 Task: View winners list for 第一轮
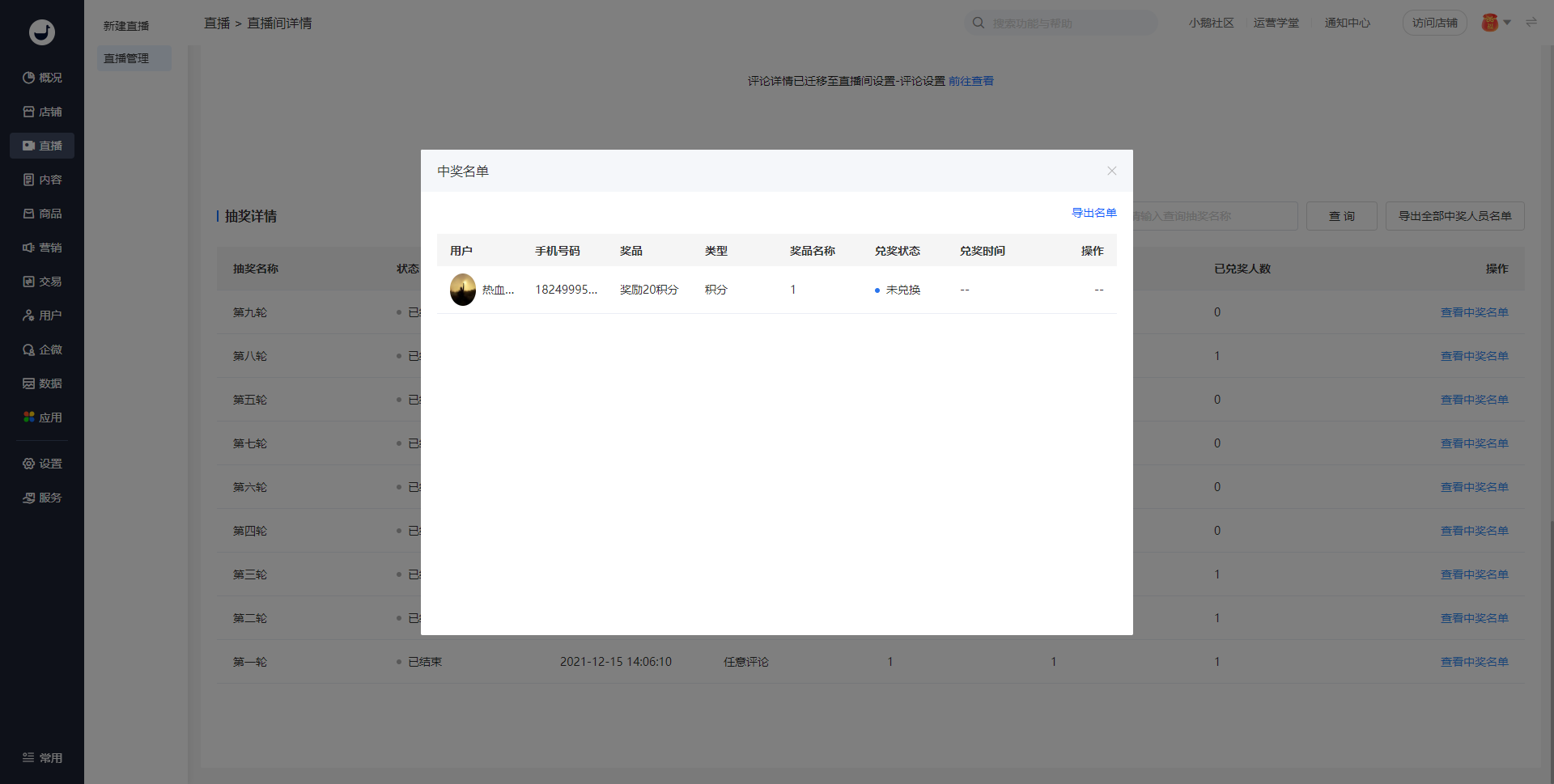[1474, 662]
